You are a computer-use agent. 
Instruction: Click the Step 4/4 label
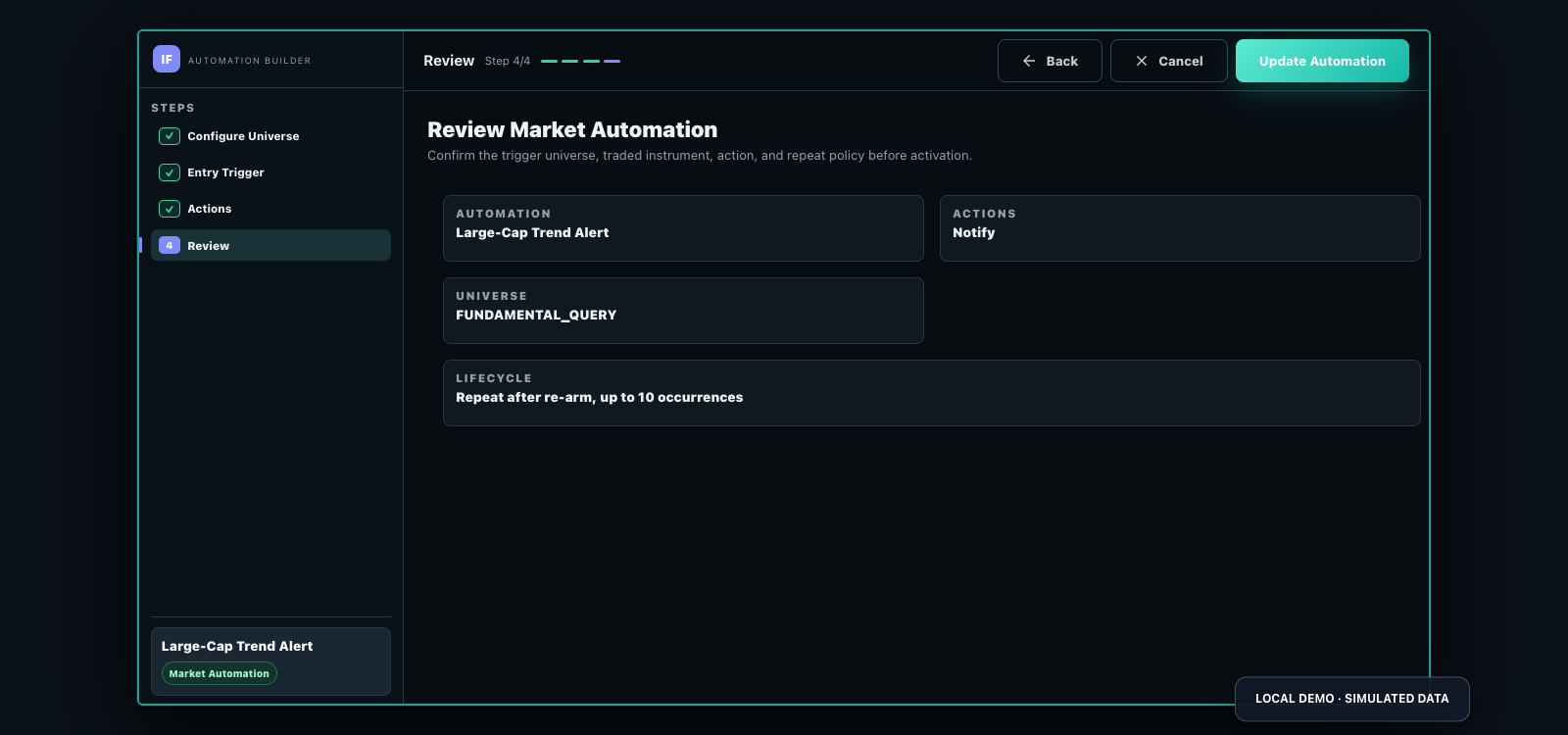508,61
